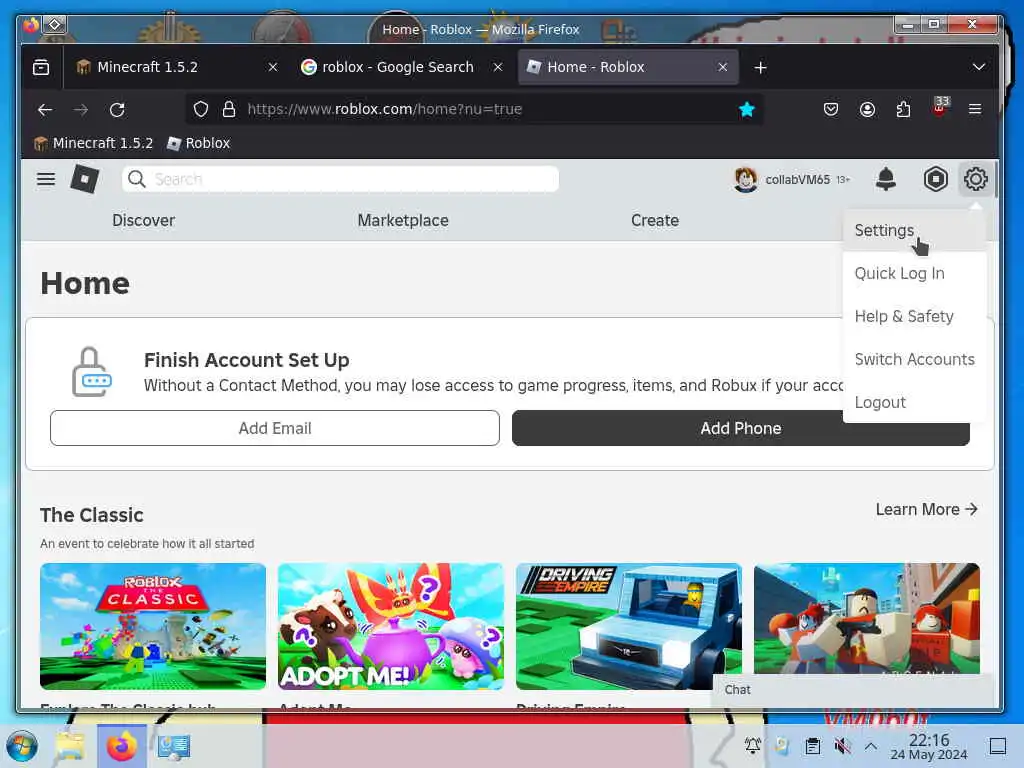Mute or unmute the system volume tray icon
The width and height of the screenshot is (1024, 768).
[x=842, y=745]
